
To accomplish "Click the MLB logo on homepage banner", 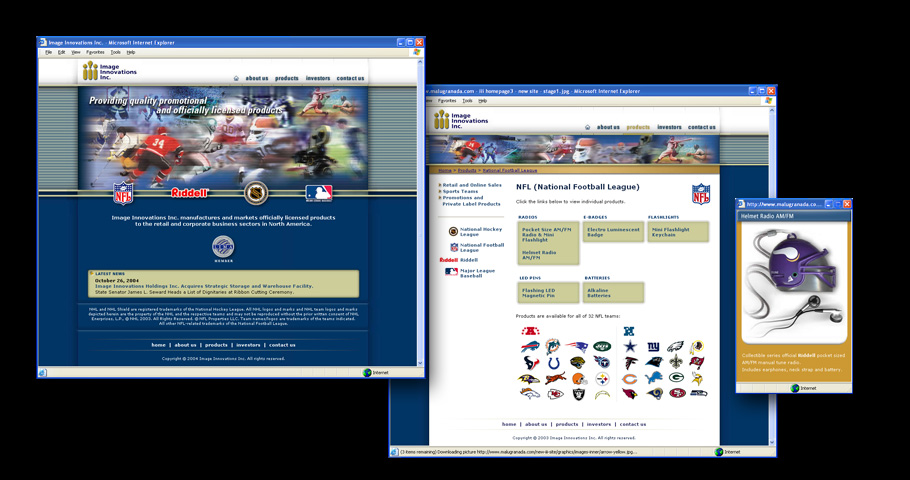I will [x=319, y=193].
